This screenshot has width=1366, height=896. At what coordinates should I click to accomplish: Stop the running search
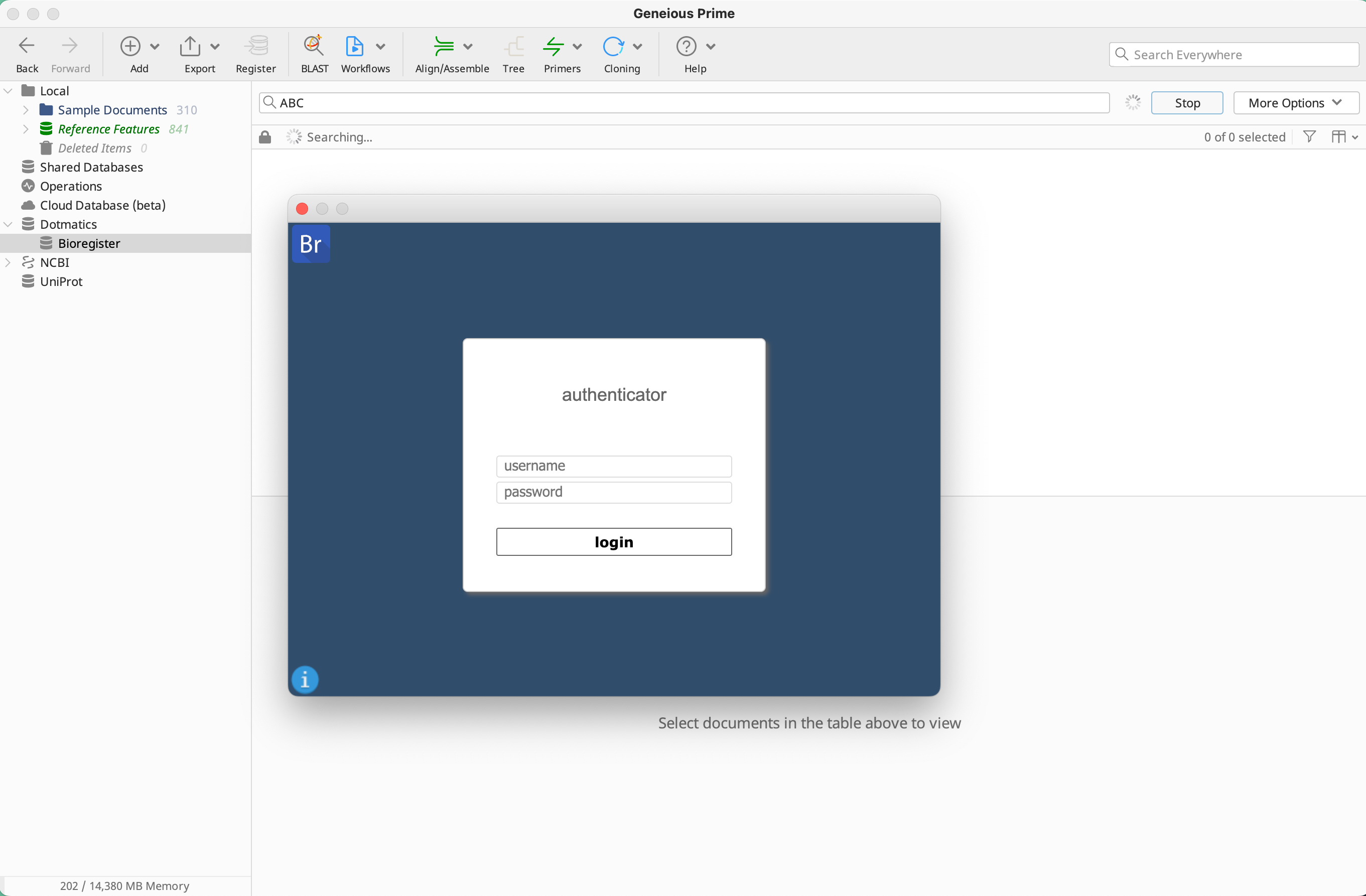point(1186,103)
